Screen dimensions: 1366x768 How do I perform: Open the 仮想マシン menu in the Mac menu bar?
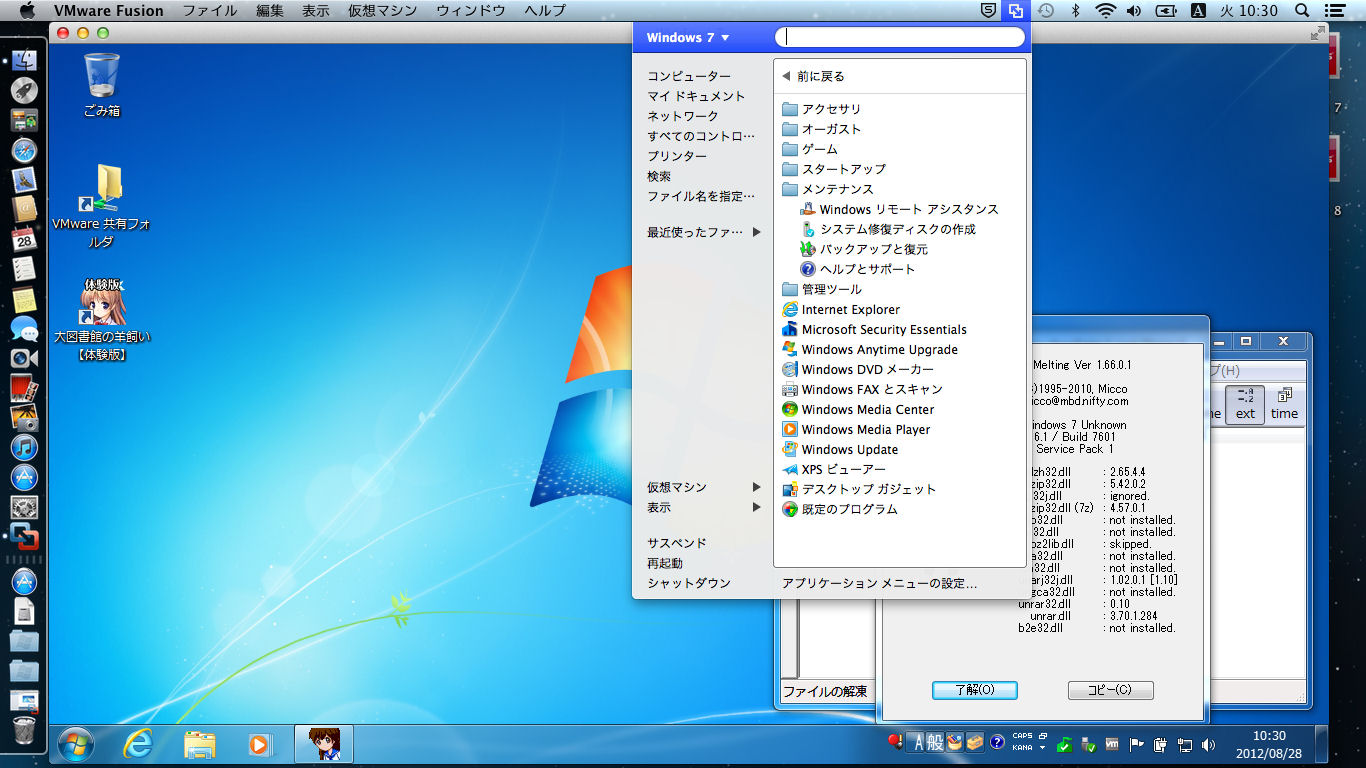coord(384,11)
